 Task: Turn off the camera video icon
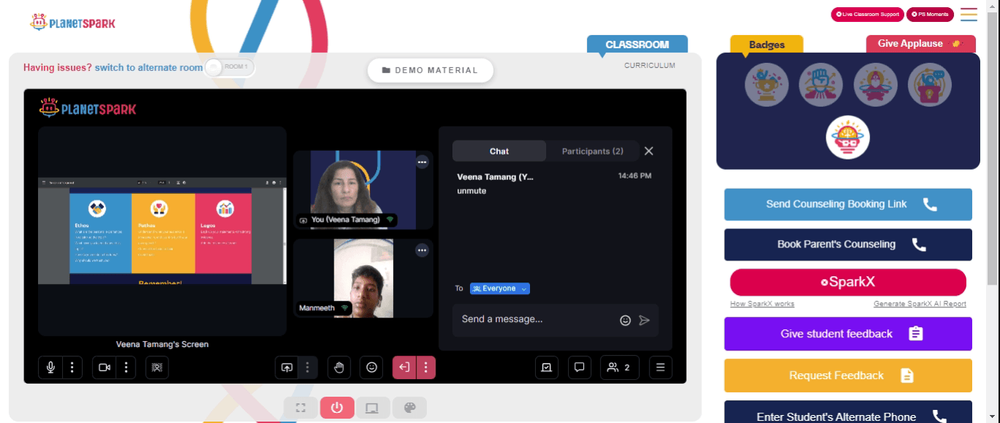pos(104,367)
